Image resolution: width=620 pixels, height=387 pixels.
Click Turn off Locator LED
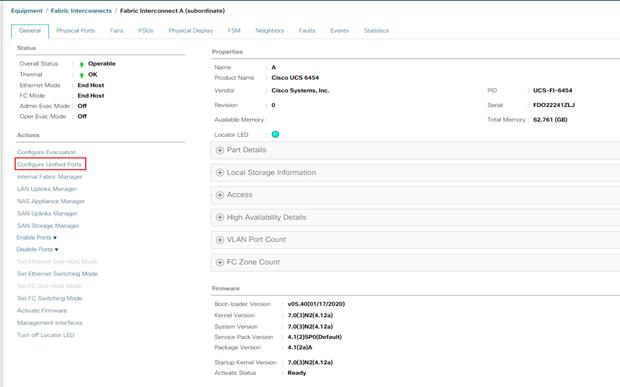point(46,335)
